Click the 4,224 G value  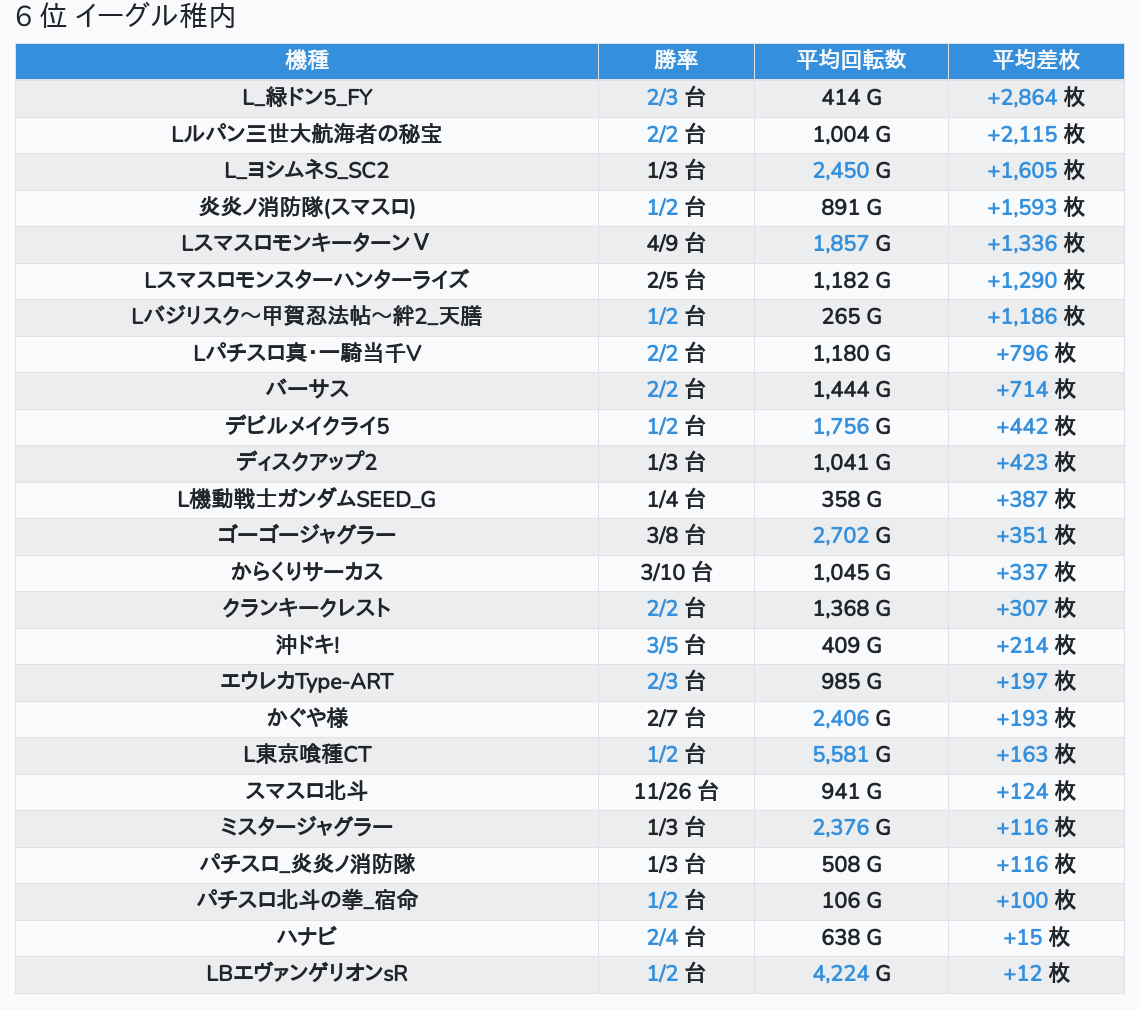coord(851,974)
